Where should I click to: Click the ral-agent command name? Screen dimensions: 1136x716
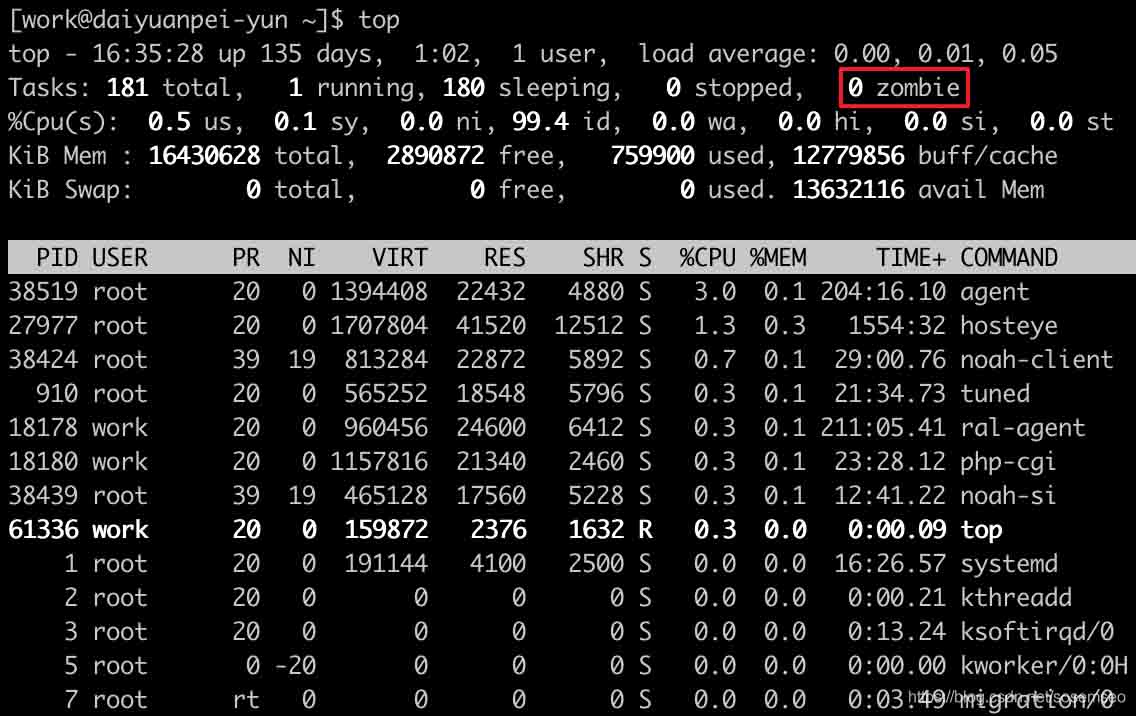tap(1022, 428)
